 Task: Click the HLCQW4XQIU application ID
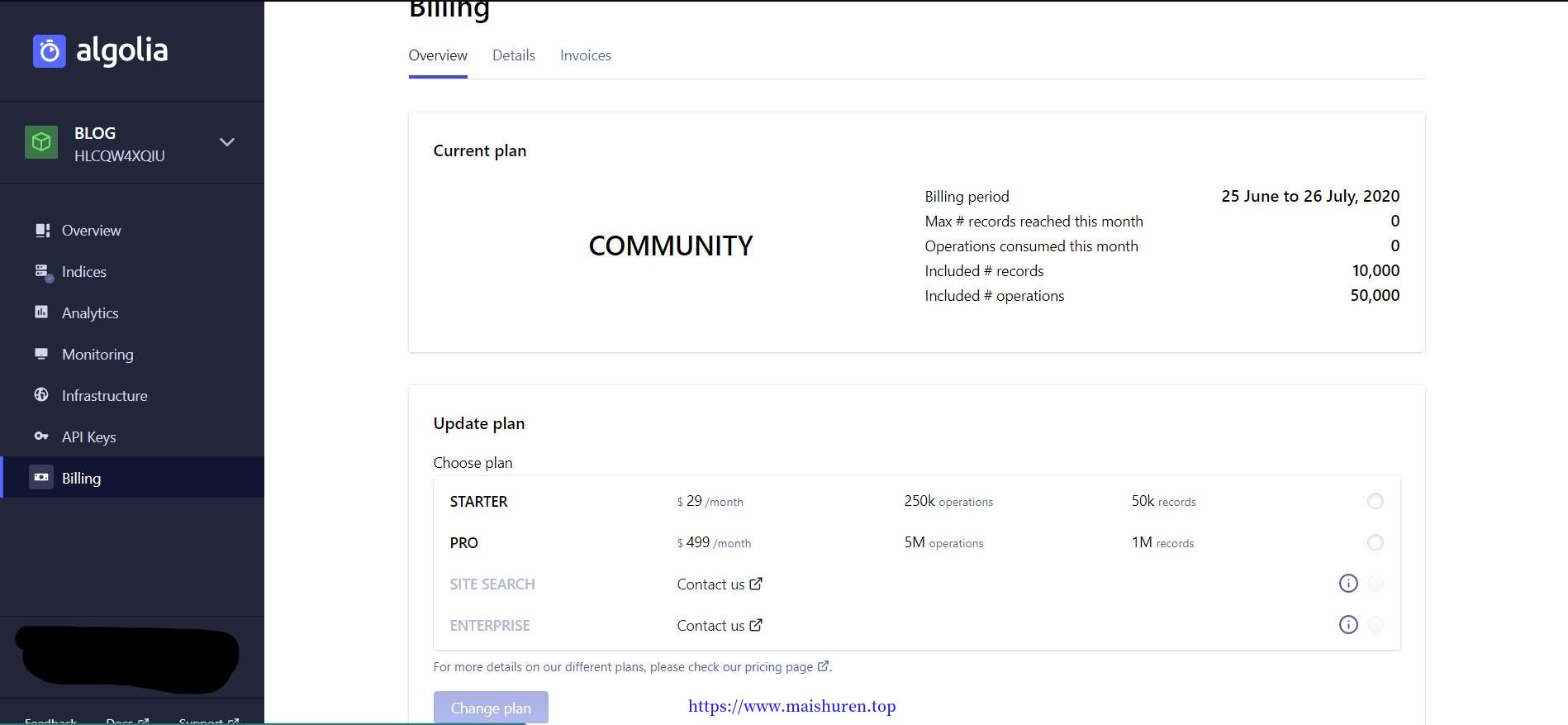pyautogui.click(x=120, y=156)
